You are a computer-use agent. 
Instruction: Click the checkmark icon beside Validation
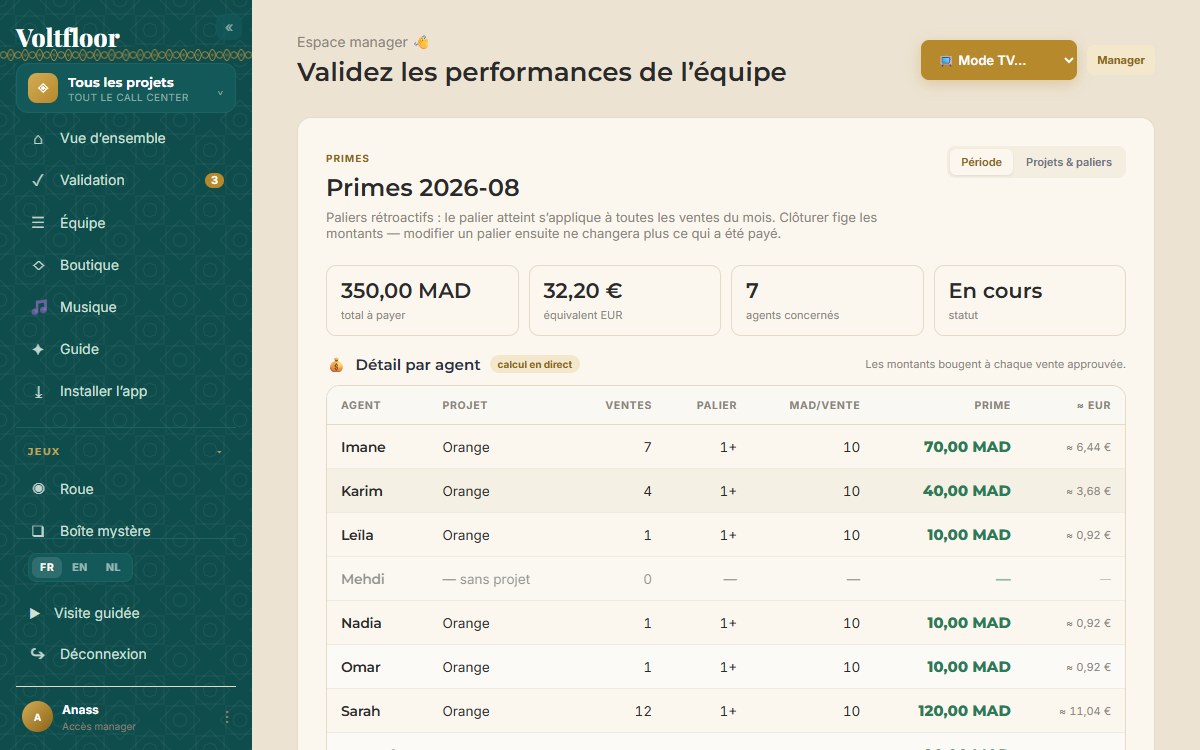click(x=38, y=181)
